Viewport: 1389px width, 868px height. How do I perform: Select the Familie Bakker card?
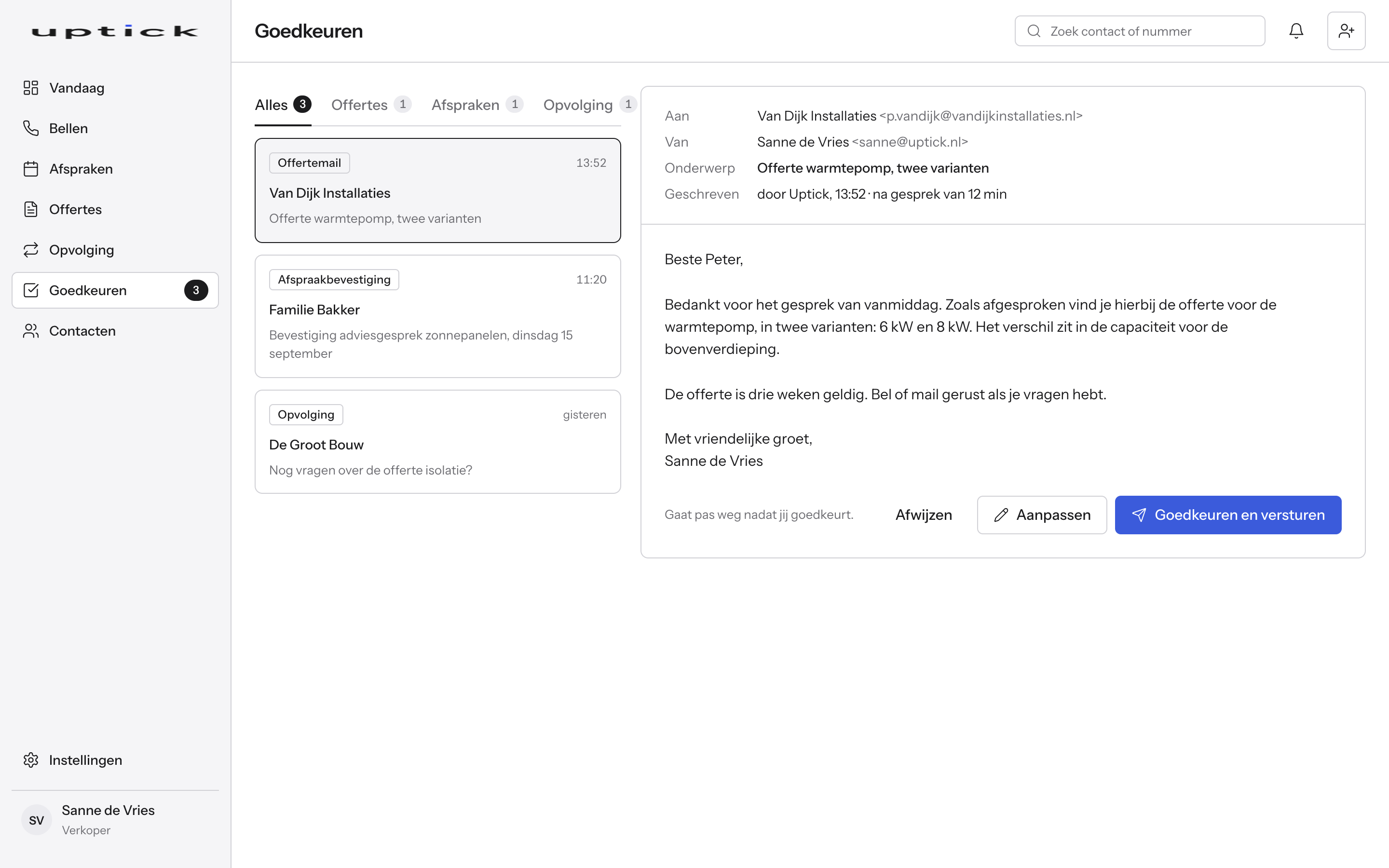[438, 316]
